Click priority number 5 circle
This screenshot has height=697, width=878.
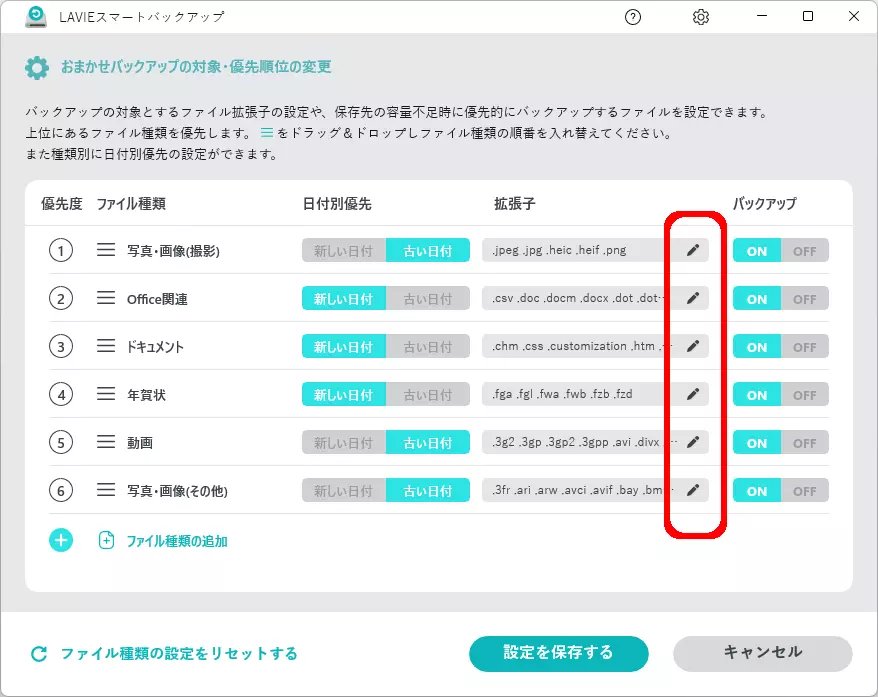pos(61,443)
